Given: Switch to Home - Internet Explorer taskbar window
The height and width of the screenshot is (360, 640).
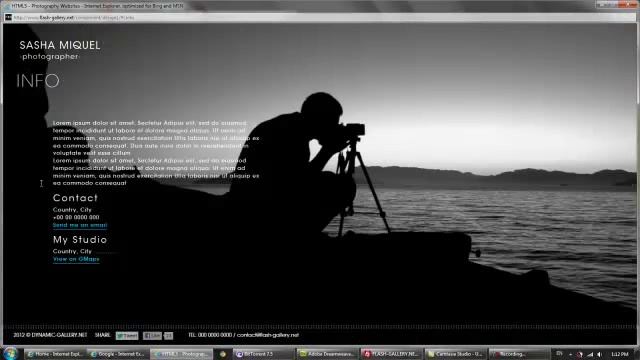Looking at the screenshot, I should pyautogui.click(x=55, y=354).
